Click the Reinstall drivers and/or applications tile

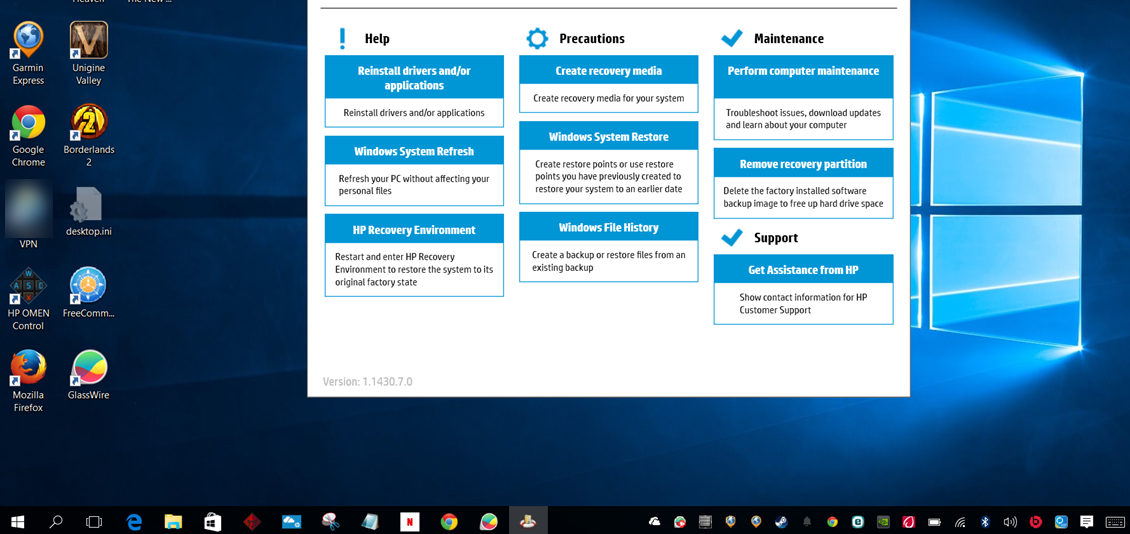[414, 78]
